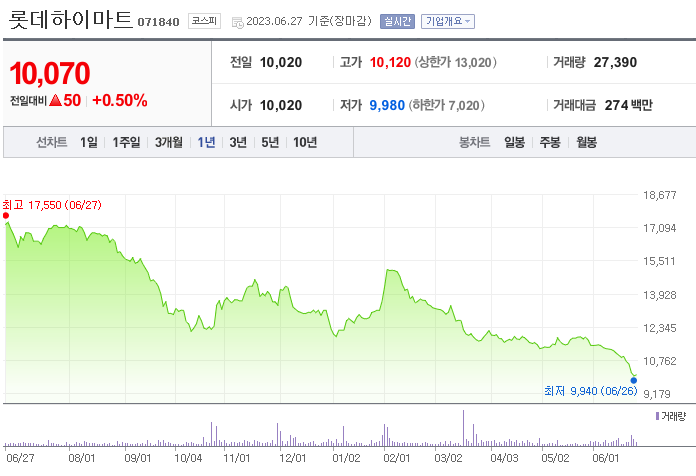Viewport: 696px width, 476px height.
Task: Click the 전일 value 10,020
Action: [x=281, y=63]
